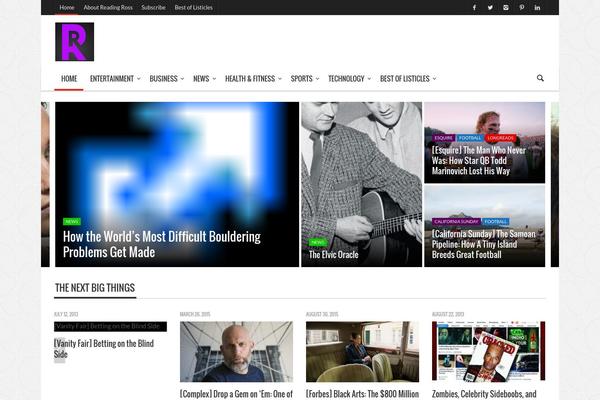Click FOOTBALL tag on Marinovich article
Screen dimensions: 600x400
pyautogui.click(x=470, y=138)
